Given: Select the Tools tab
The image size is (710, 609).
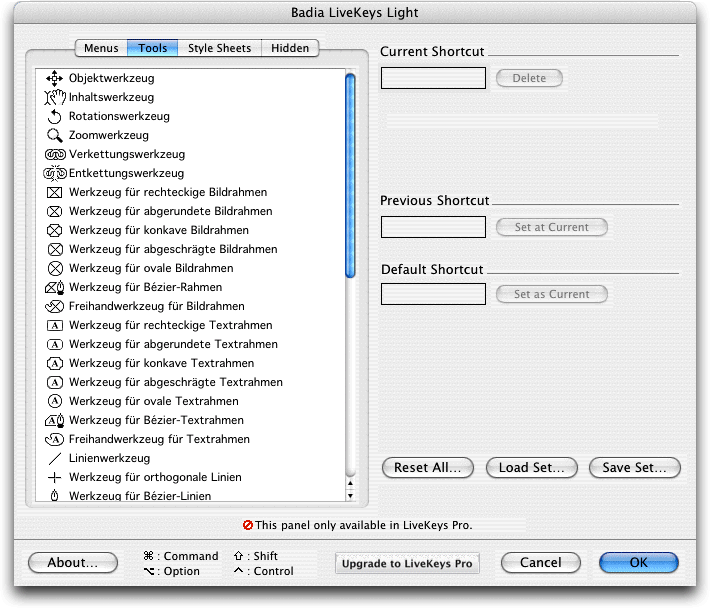Looking at the screenshot, I should (x=153, y=48).
